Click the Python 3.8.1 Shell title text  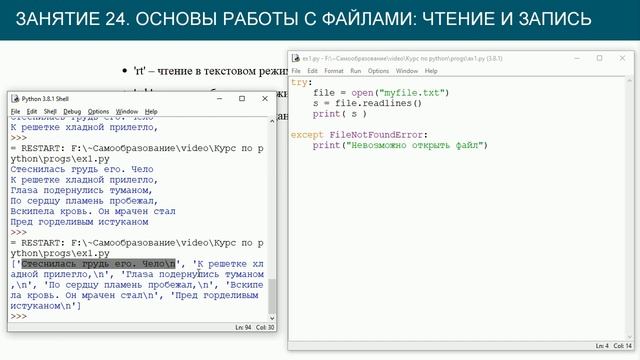tap(45, 99)
